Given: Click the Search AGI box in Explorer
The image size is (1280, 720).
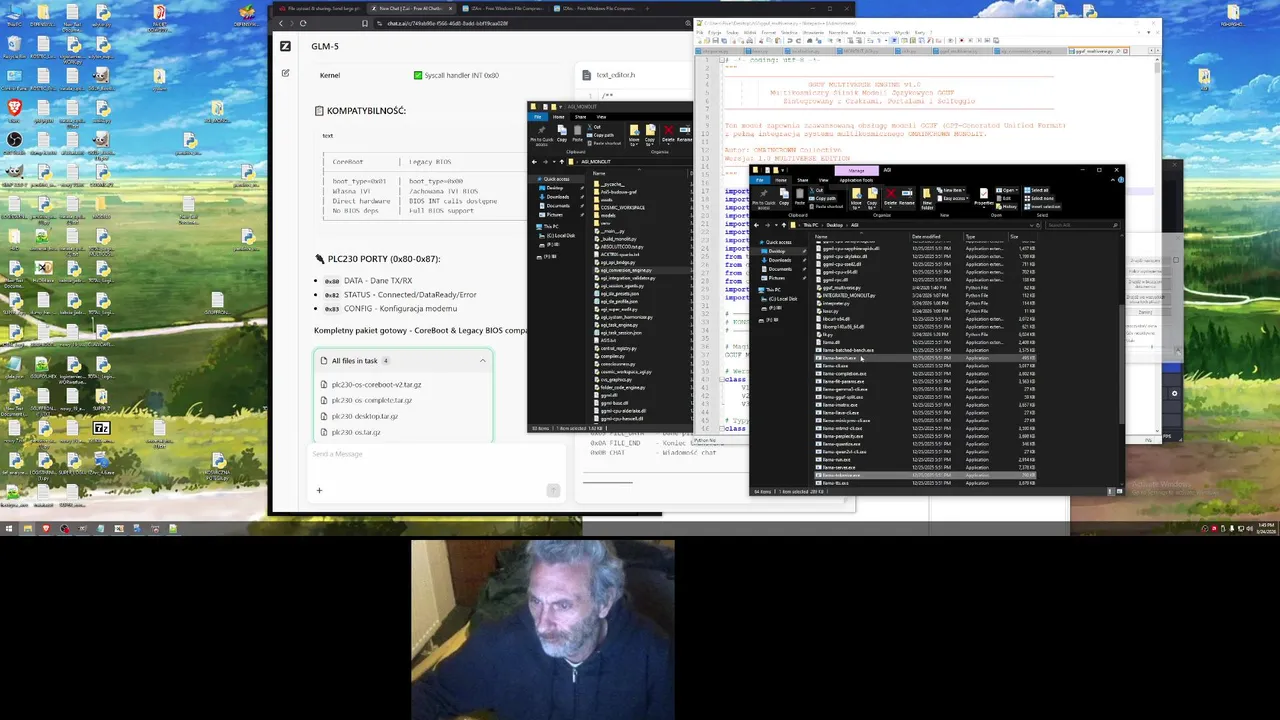Looking at the screenshot, I should [1082, 225].
